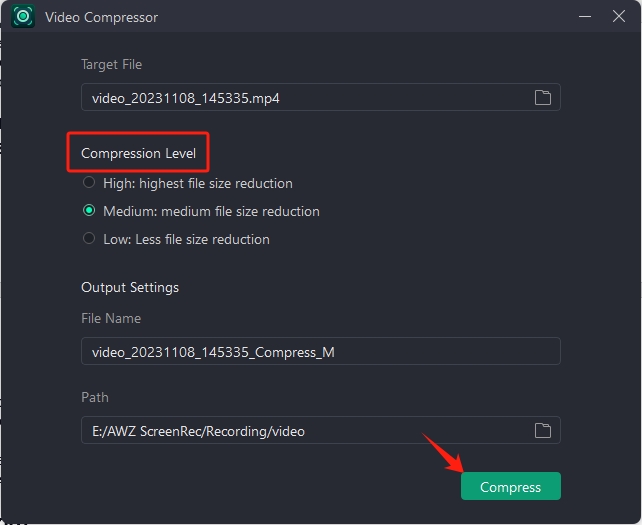Click the 'Output Settings' heading text

[130, 287]
